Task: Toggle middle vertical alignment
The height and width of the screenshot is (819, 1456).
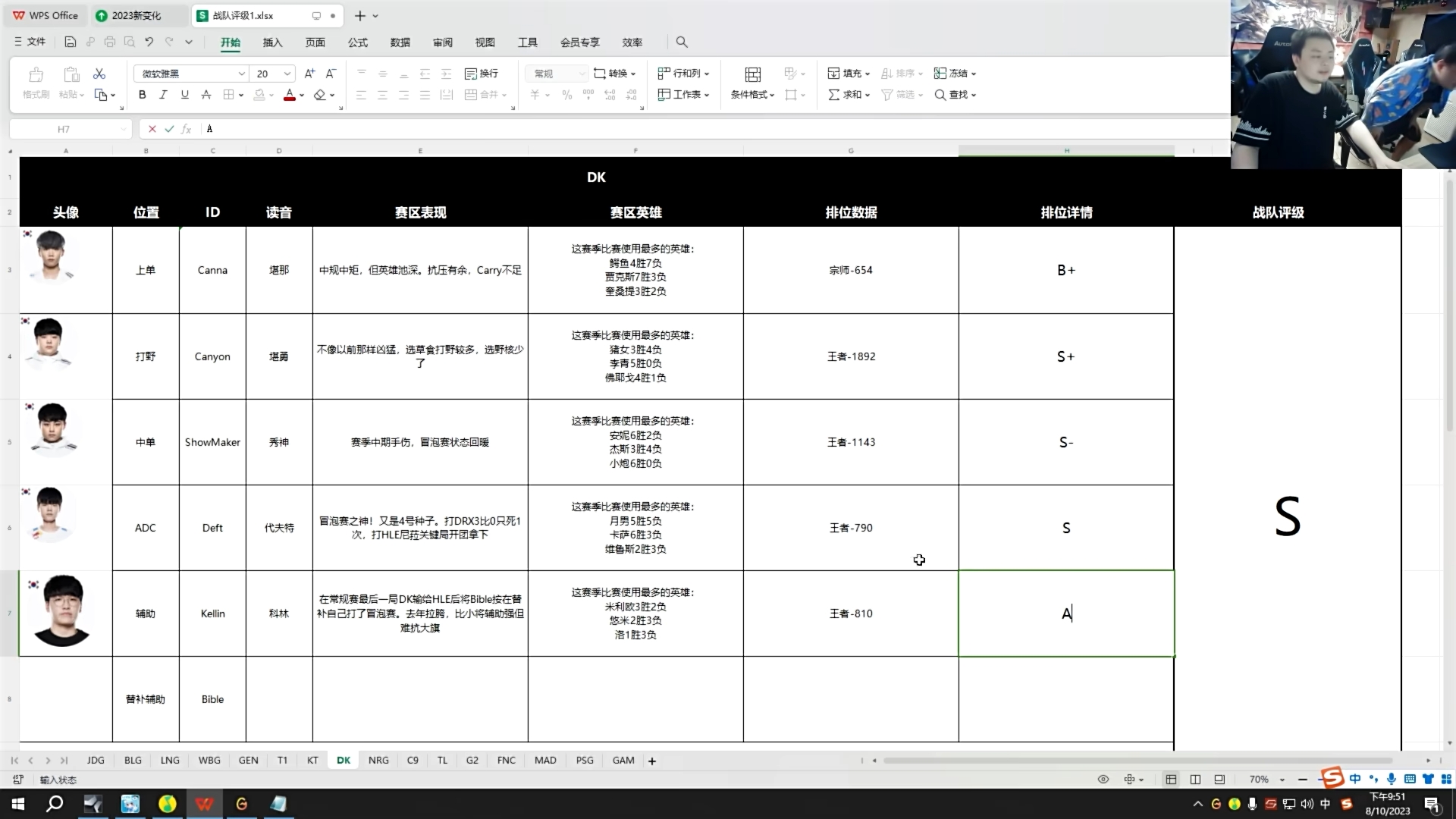Action: (383, 74)
